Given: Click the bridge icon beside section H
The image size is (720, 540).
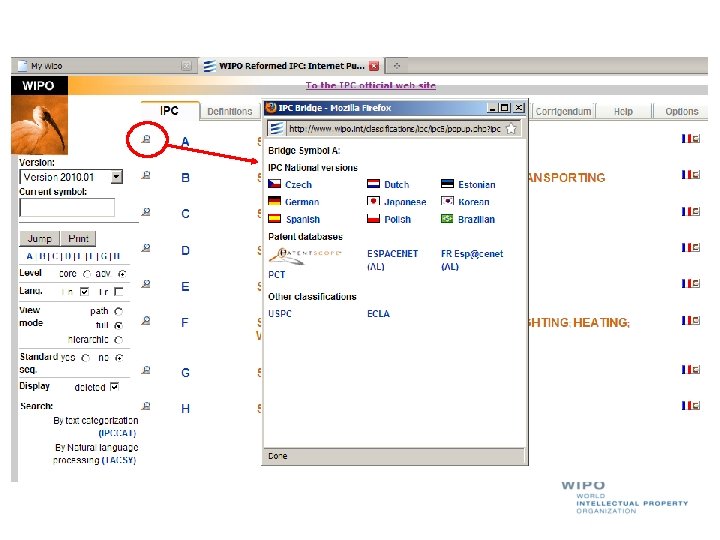Looking at the screenshot, I should tap(146, 406).
